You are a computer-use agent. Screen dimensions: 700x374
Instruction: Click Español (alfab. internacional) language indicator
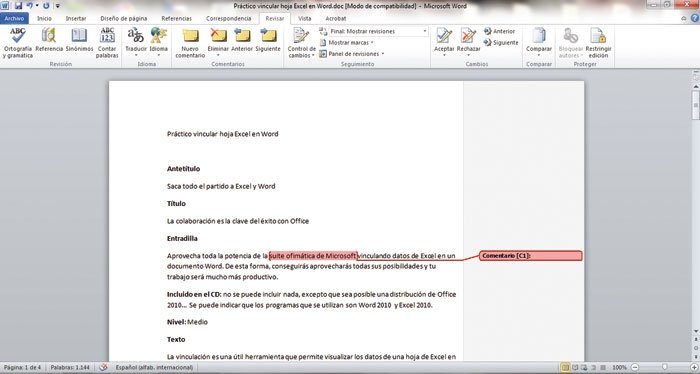tap(154, 367)
